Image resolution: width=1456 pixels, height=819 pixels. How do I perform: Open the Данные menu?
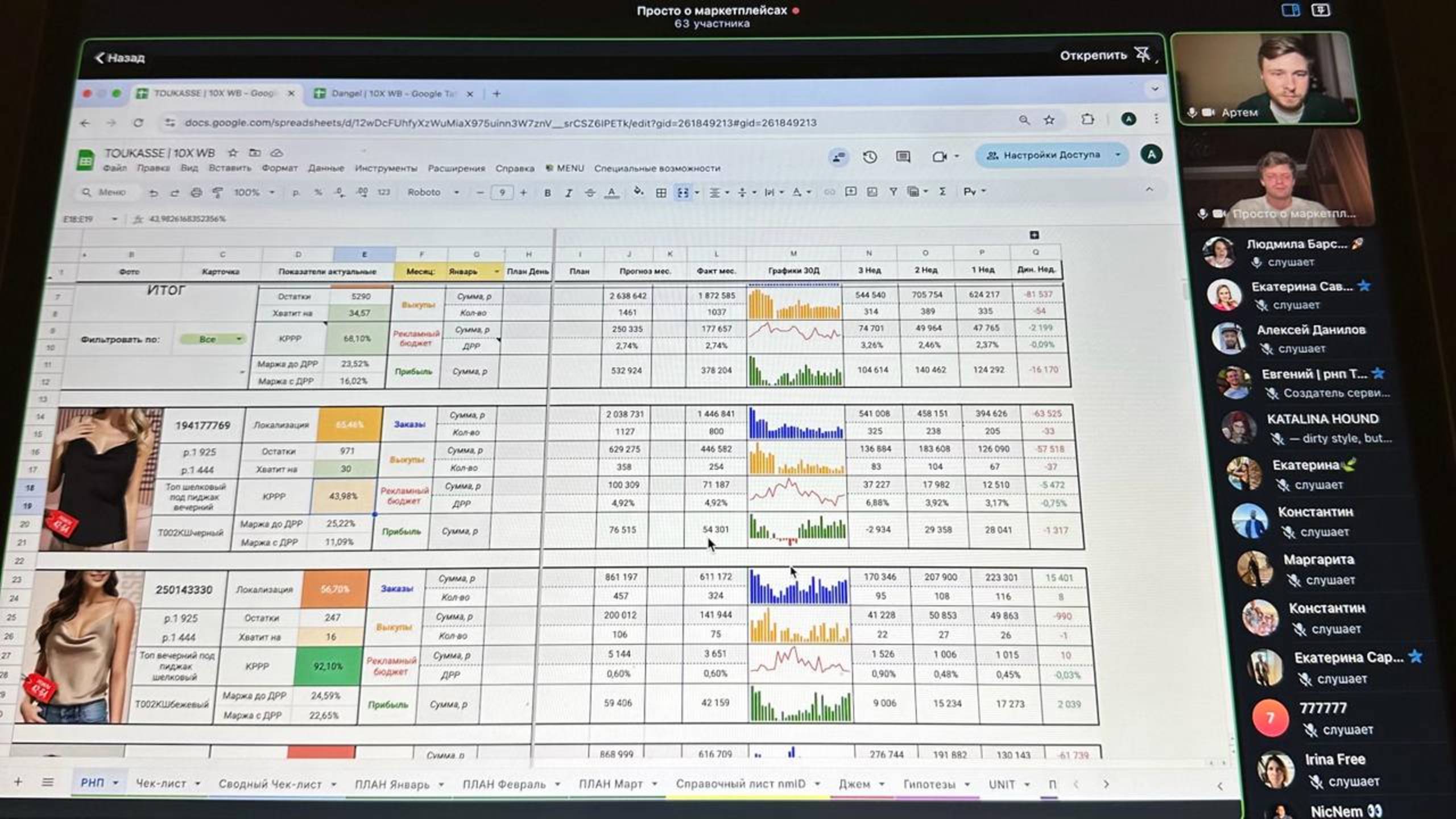326,168
